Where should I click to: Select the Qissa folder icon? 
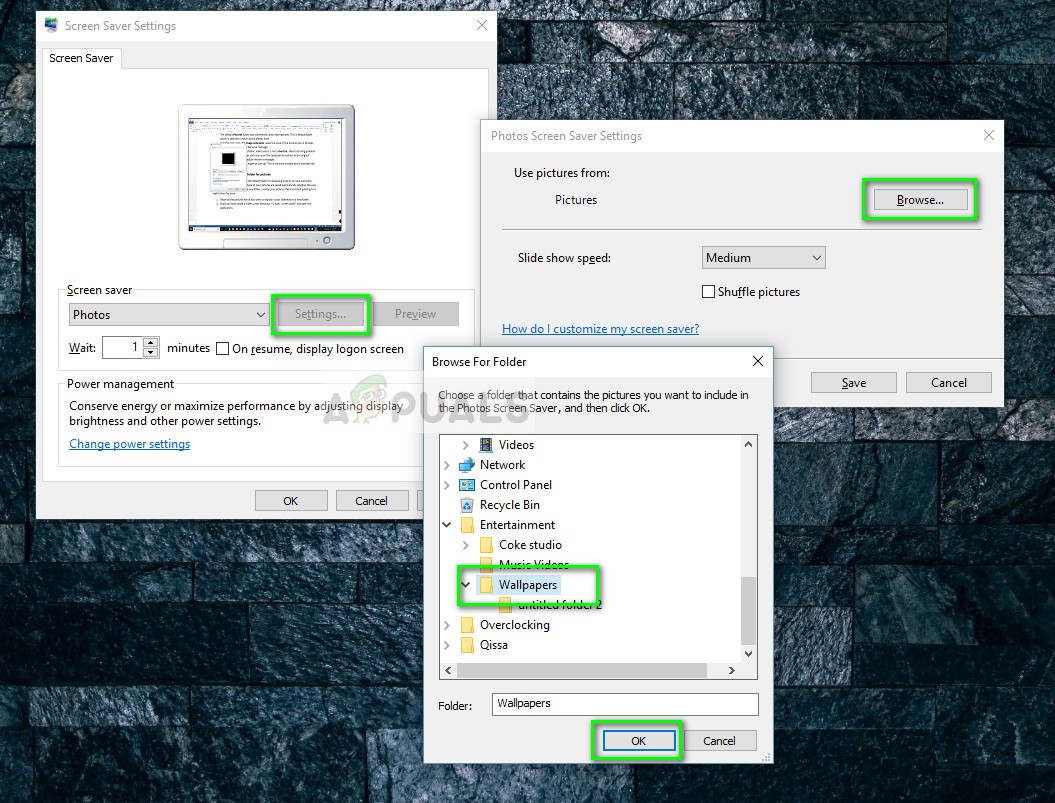[x=469, y=644]
